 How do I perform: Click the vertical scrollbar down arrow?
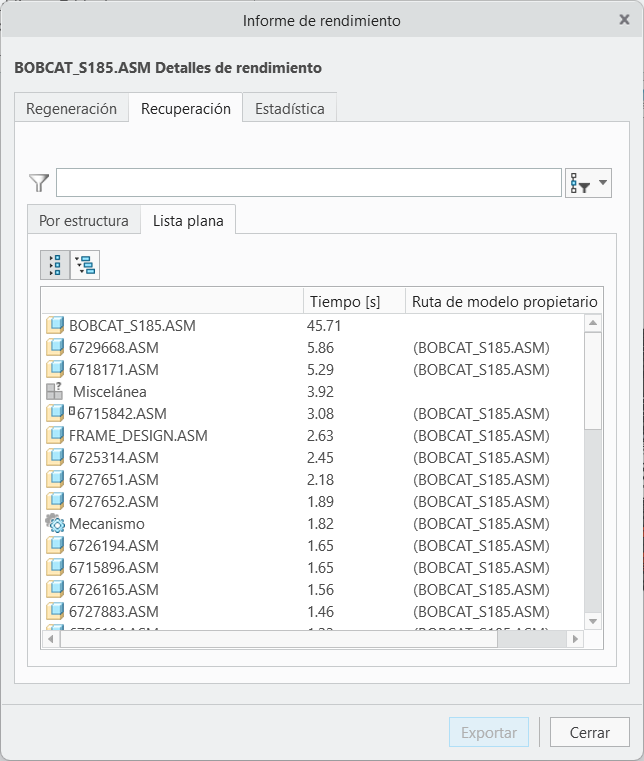593,621
